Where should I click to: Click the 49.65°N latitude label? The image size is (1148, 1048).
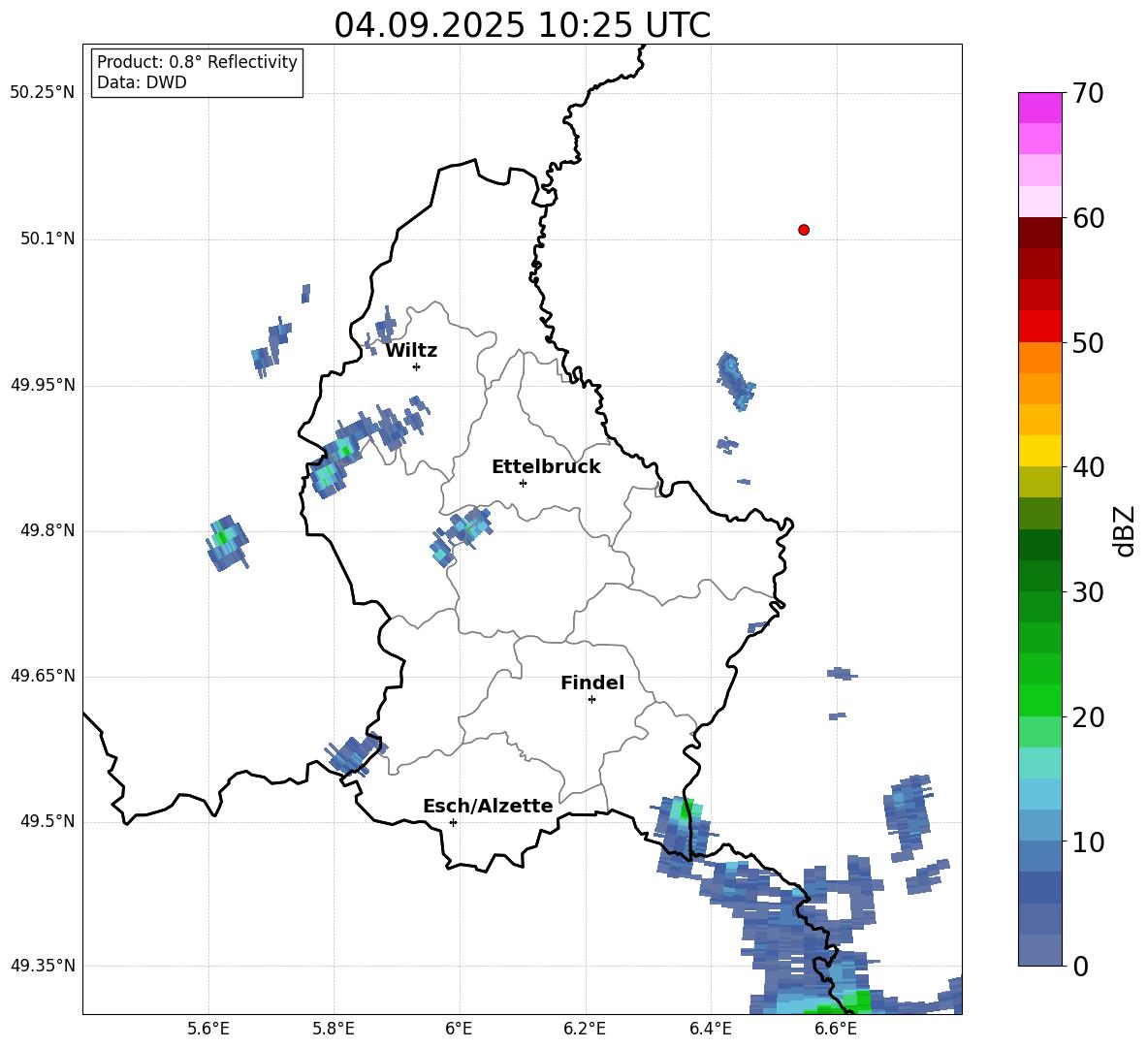coord(43,676)
